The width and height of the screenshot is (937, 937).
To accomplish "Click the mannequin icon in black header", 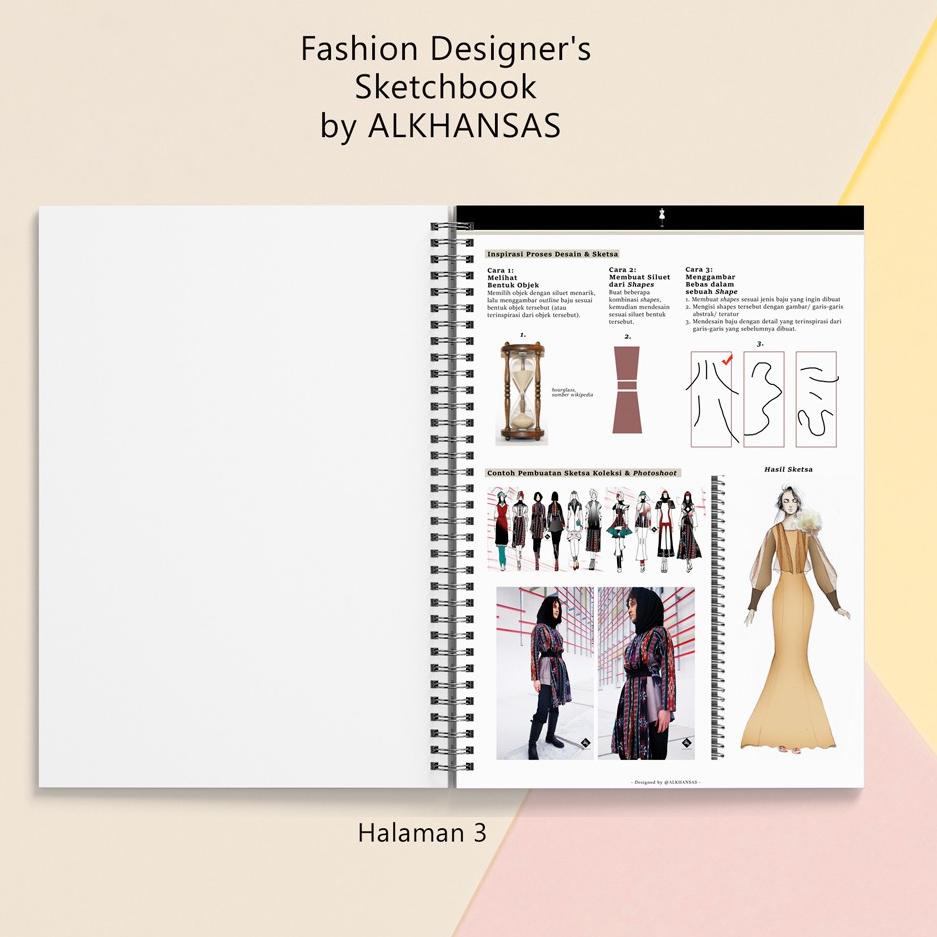I will pyautogui.click(x=661, y=216).
